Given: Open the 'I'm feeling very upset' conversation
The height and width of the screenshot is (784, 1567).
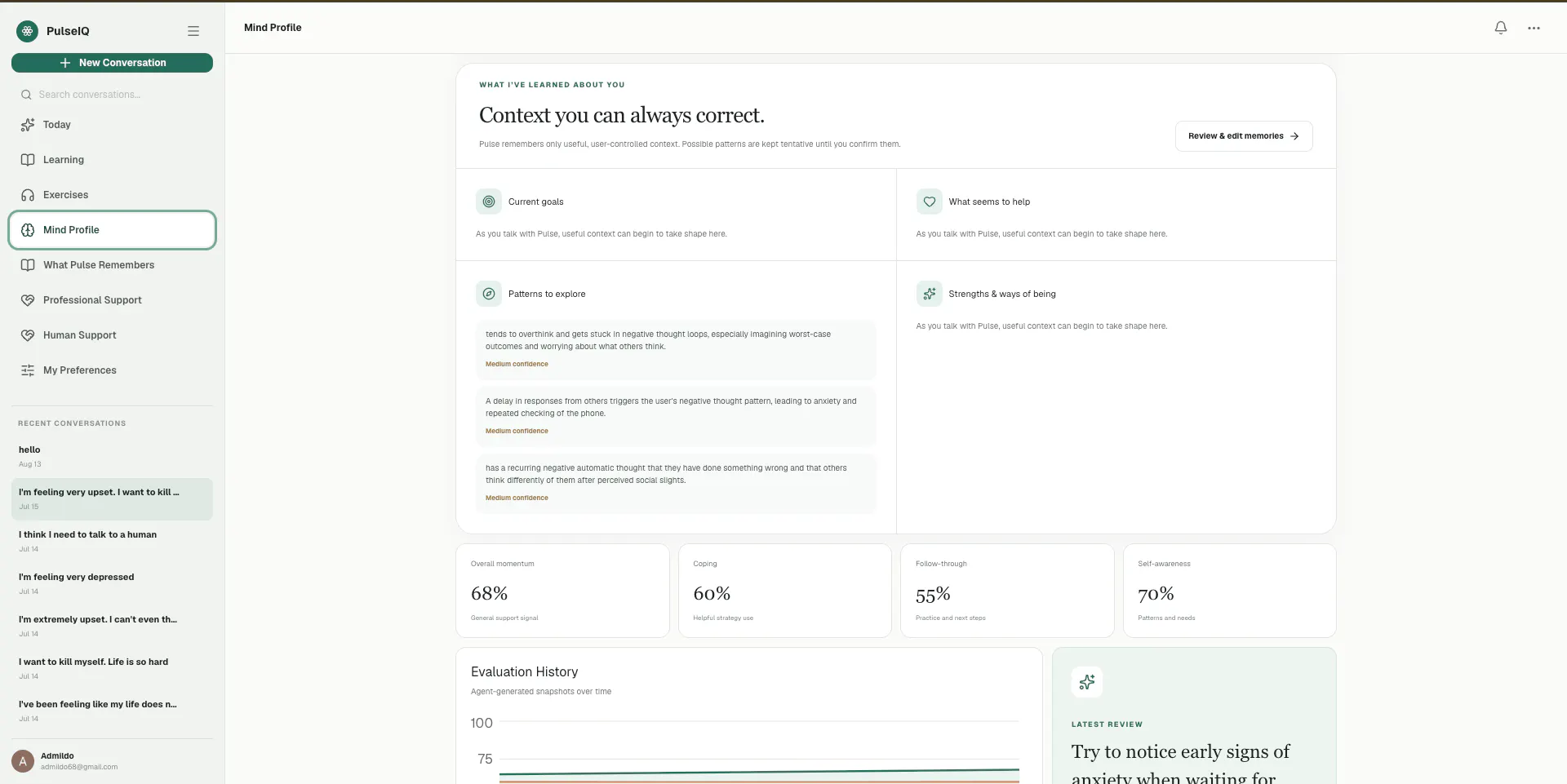Looking at the screenshot, I should point(112,498).
